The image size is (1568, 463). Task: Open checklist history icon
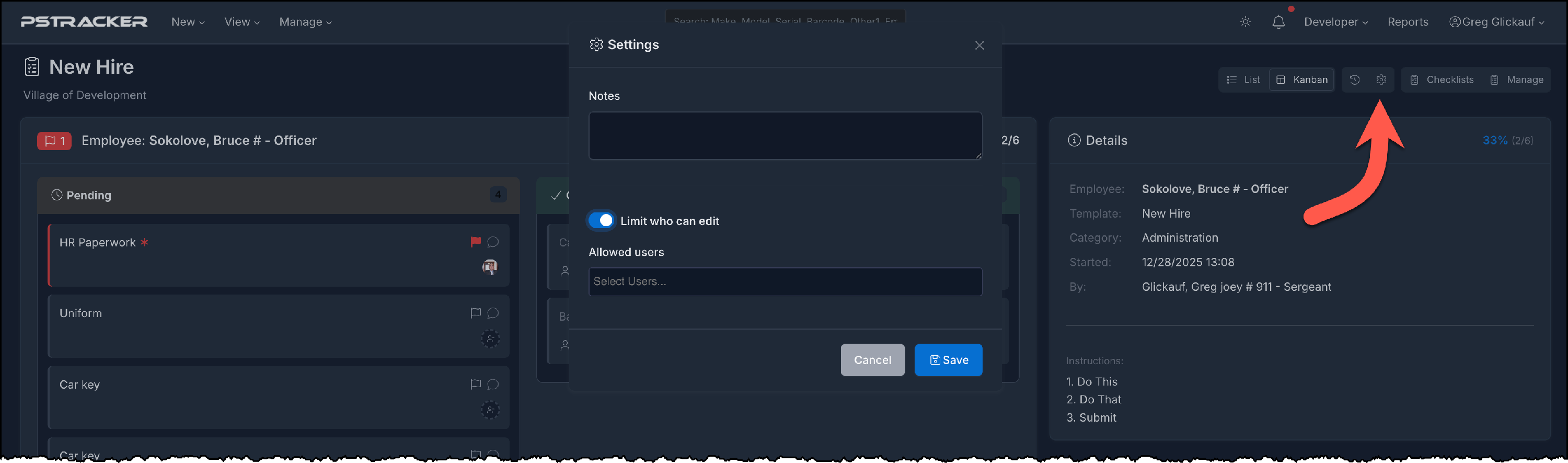[1354, 80]
